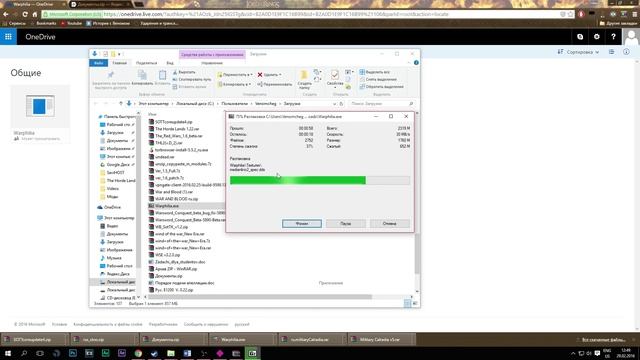Switch to the Поделиться ribbon tab
The width and height of the screenshot is (640, 360).
pos(146,63)
